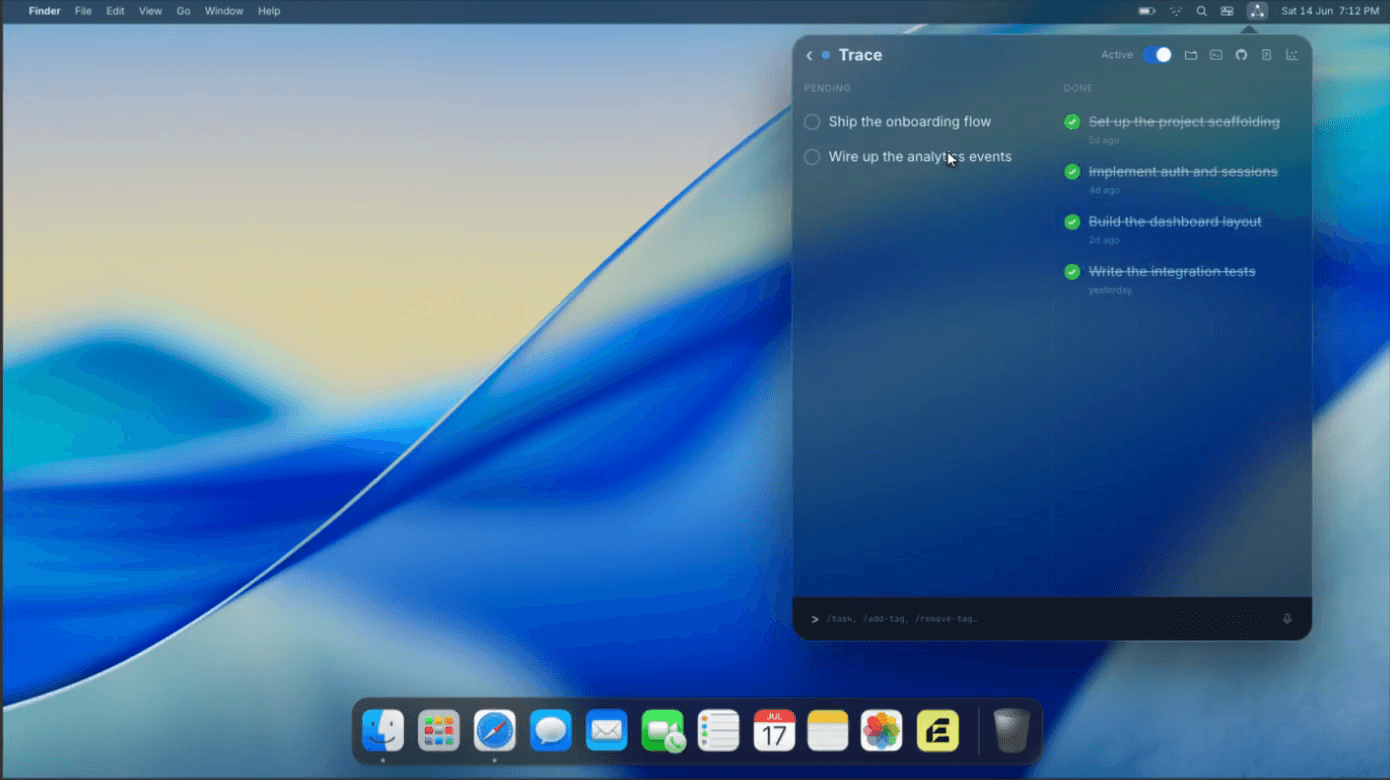Uncheck Build the dashboard layout task

[x=1072, y=222]
